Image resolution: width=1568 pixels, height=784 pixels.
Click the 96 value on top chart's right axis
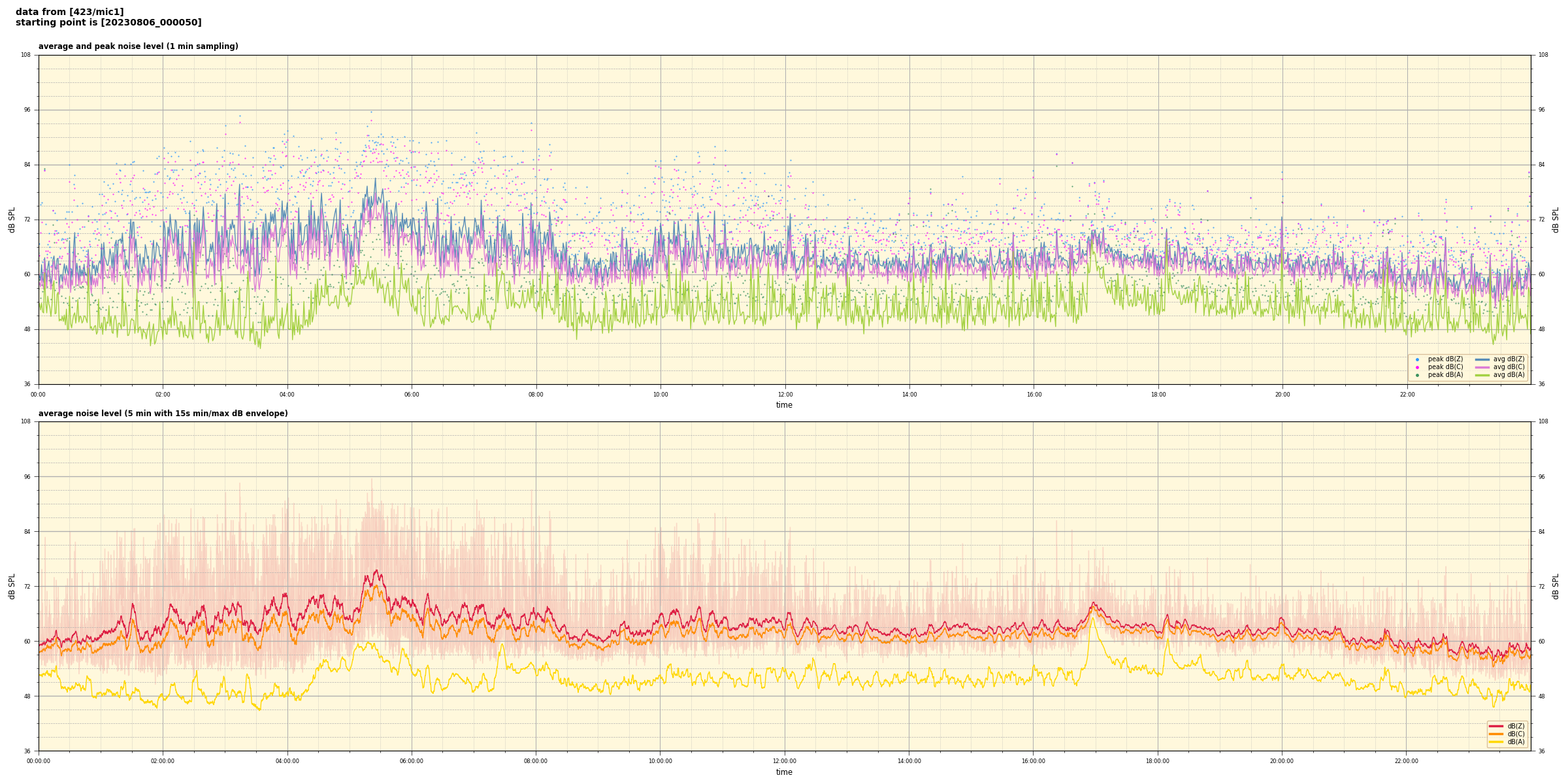point(1541,110)
